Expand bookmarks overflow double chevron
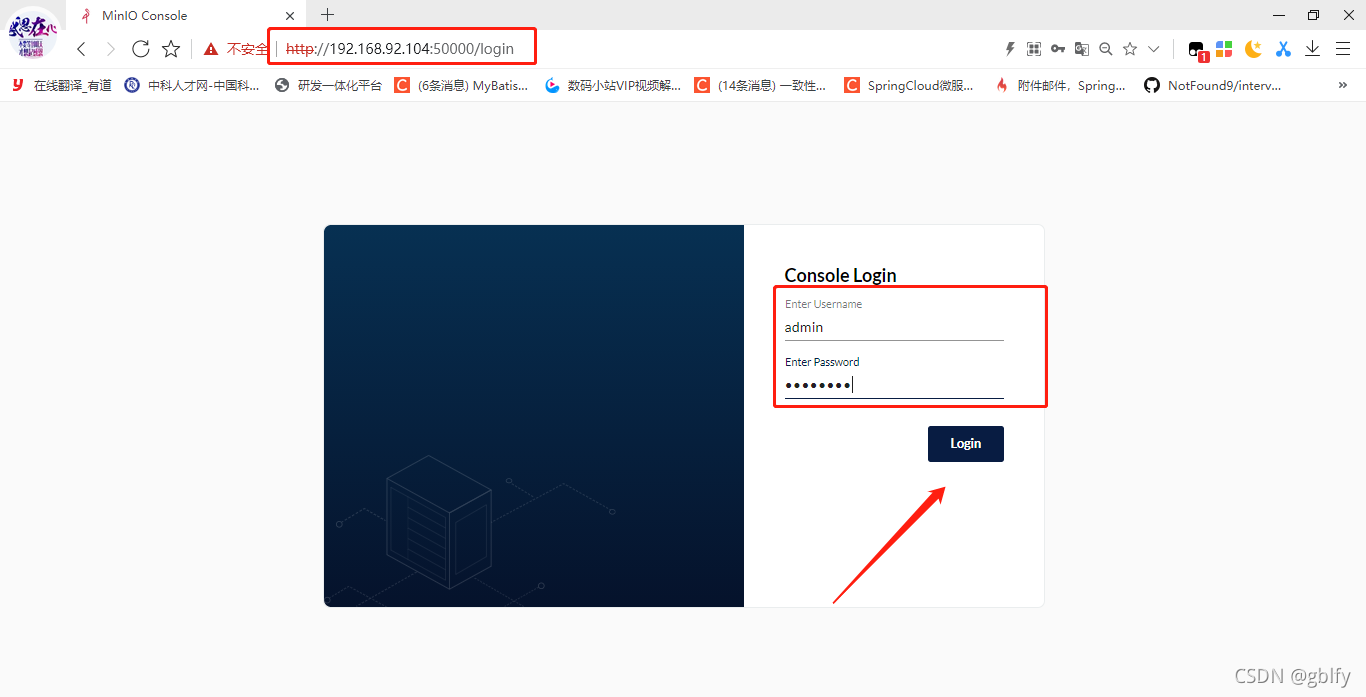1366x697 pixels. click(1342, 86)
